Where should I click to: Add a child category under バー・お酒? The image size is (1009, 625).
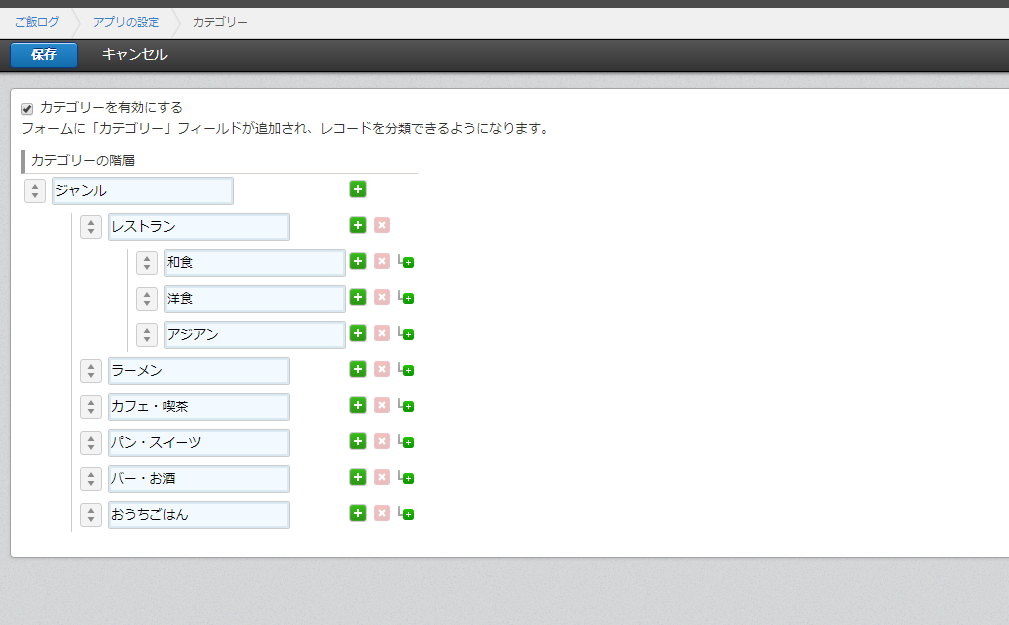point(406,478)
